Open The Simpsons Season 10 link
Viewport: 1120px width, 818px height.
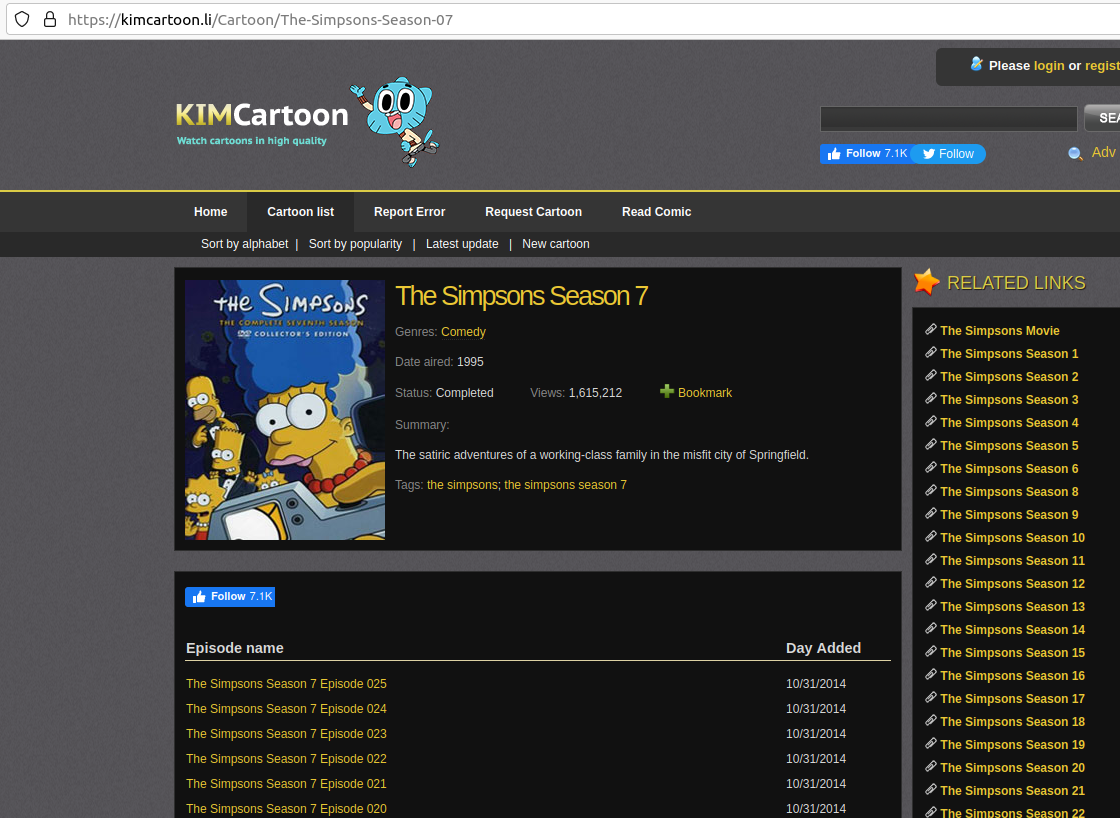1013,538
